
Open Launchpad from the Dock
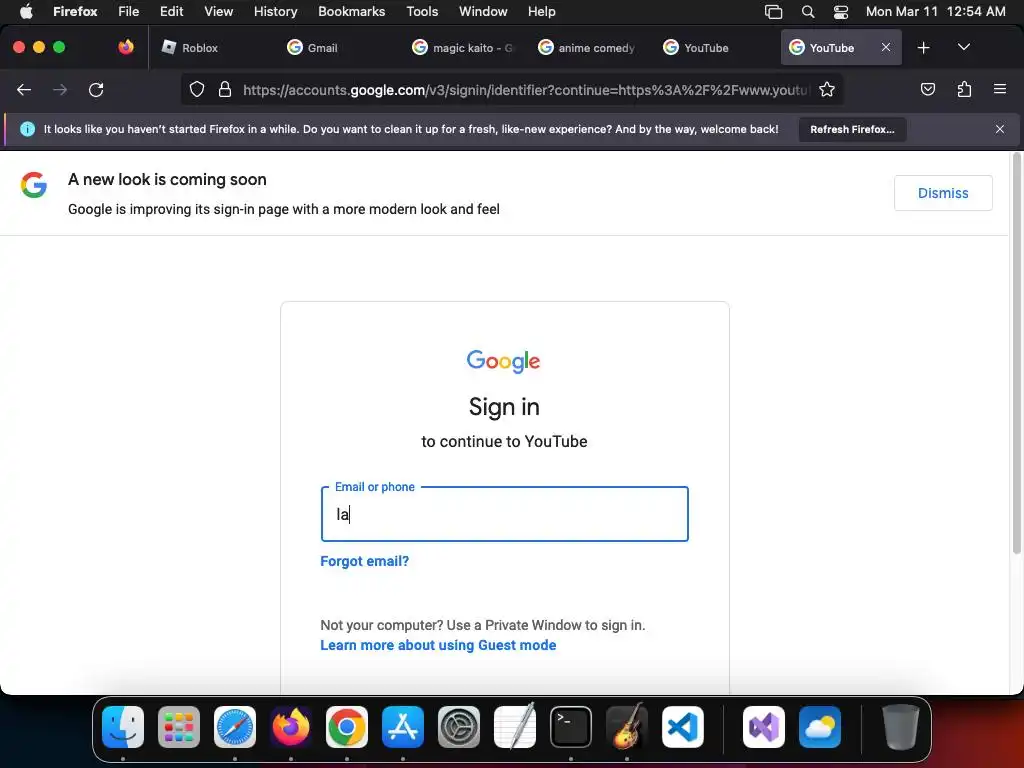[x=179, y=727]
